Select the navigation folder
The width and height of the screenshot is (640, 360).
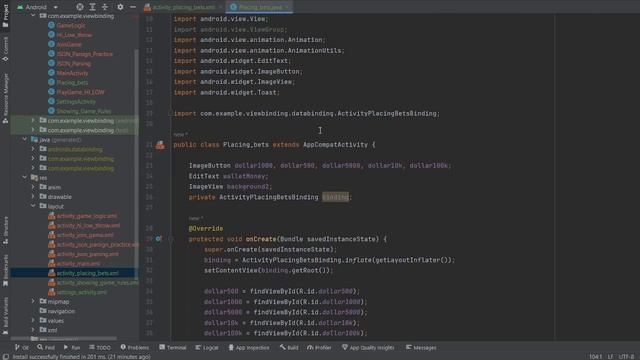tap(61, 311)
